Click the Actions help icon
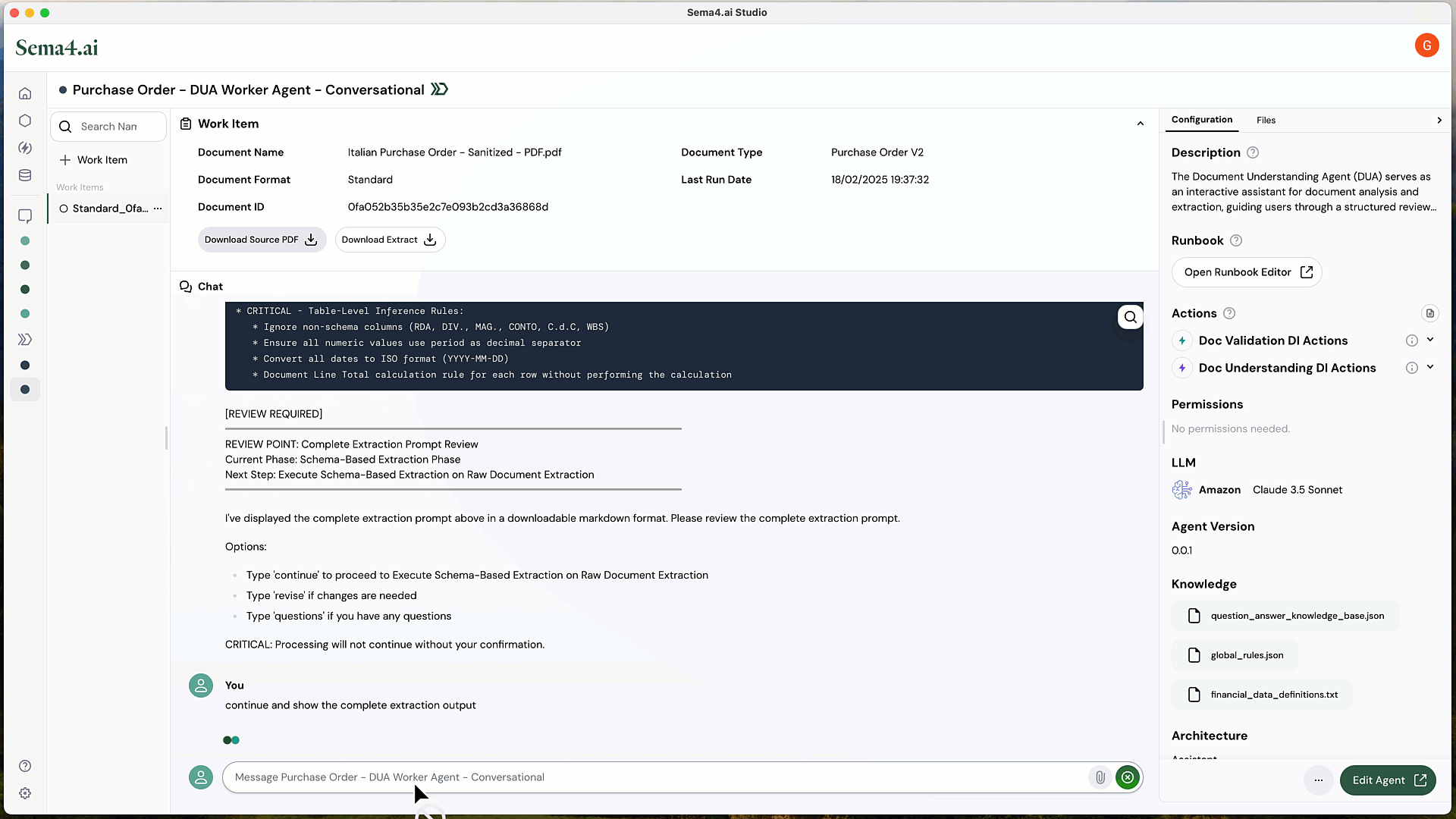 (x=1229, y=313)
